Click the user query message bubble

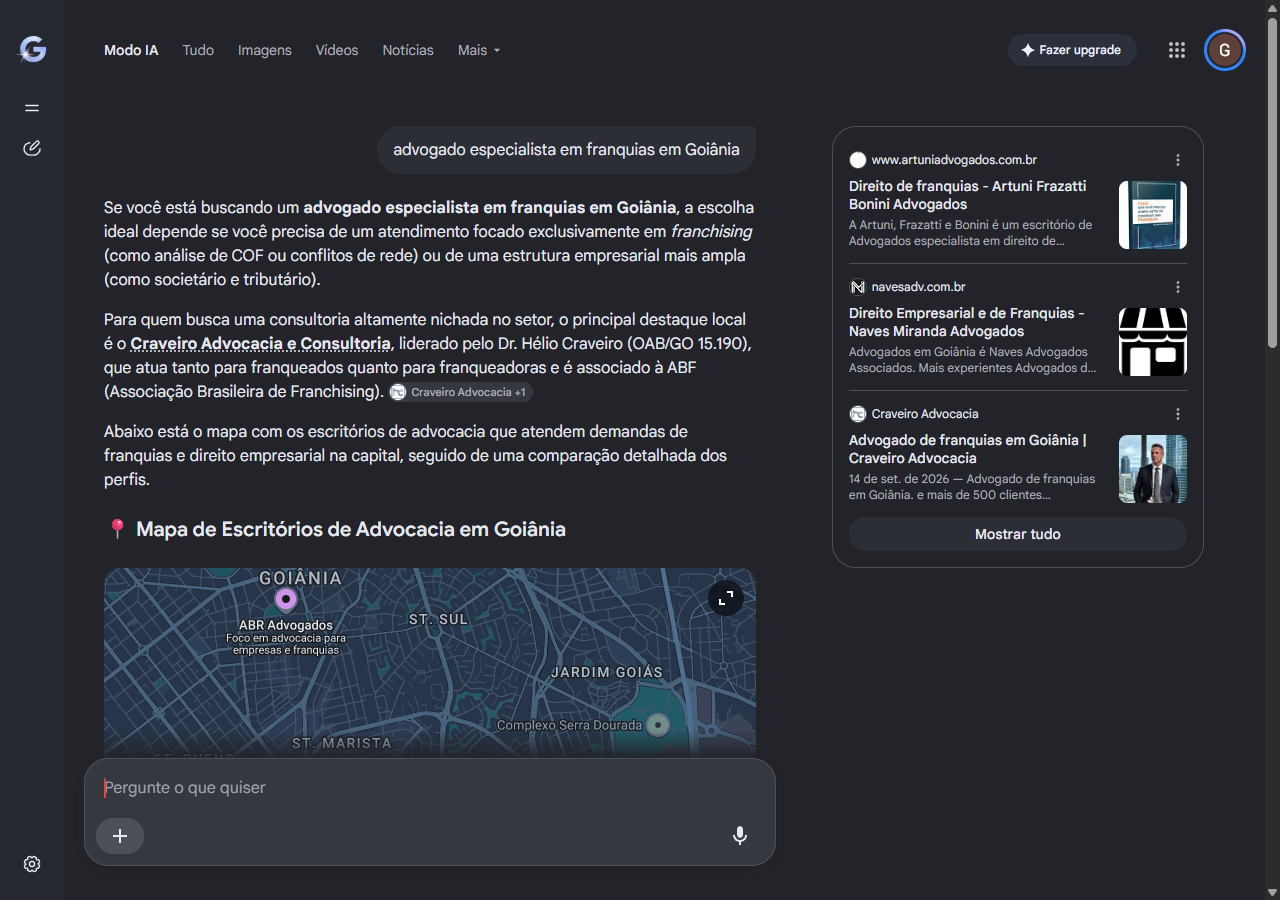pyautogui.click(x=566, y=150)
